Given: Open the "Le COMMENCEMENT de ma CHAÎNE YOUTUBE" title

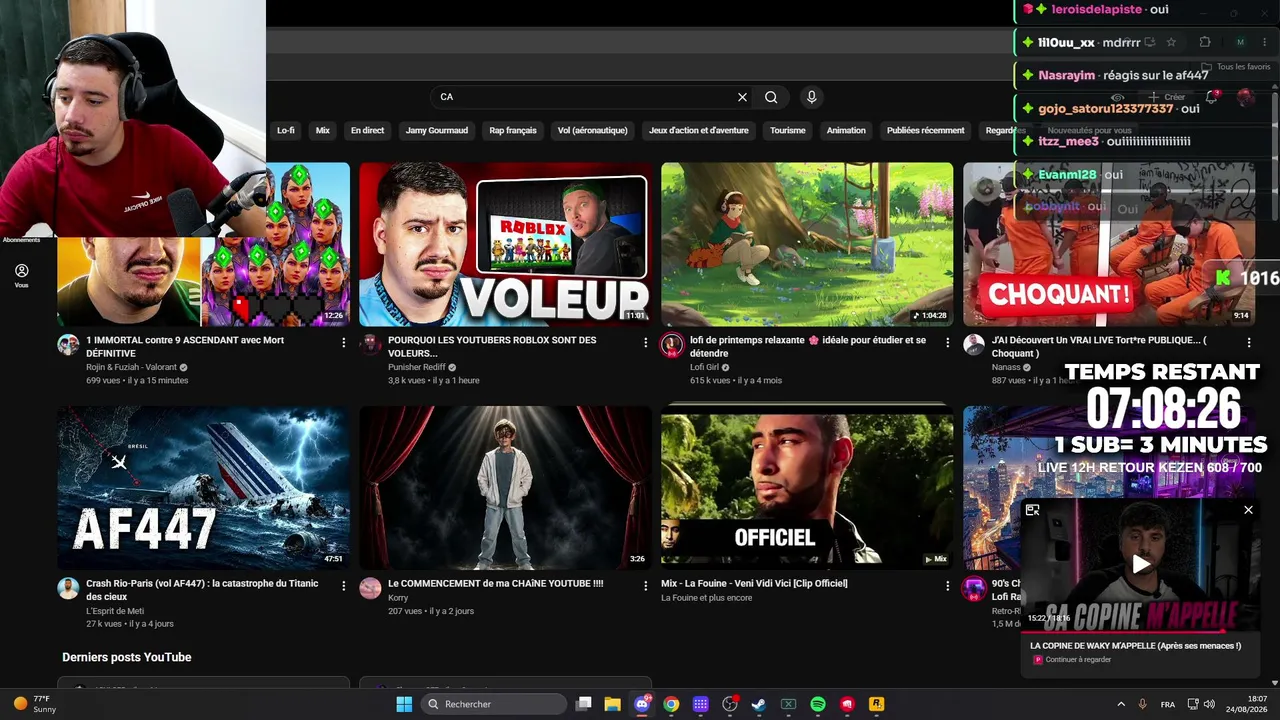Looking at the screenshot, I should pyautogui.click(x=495, y=584).
